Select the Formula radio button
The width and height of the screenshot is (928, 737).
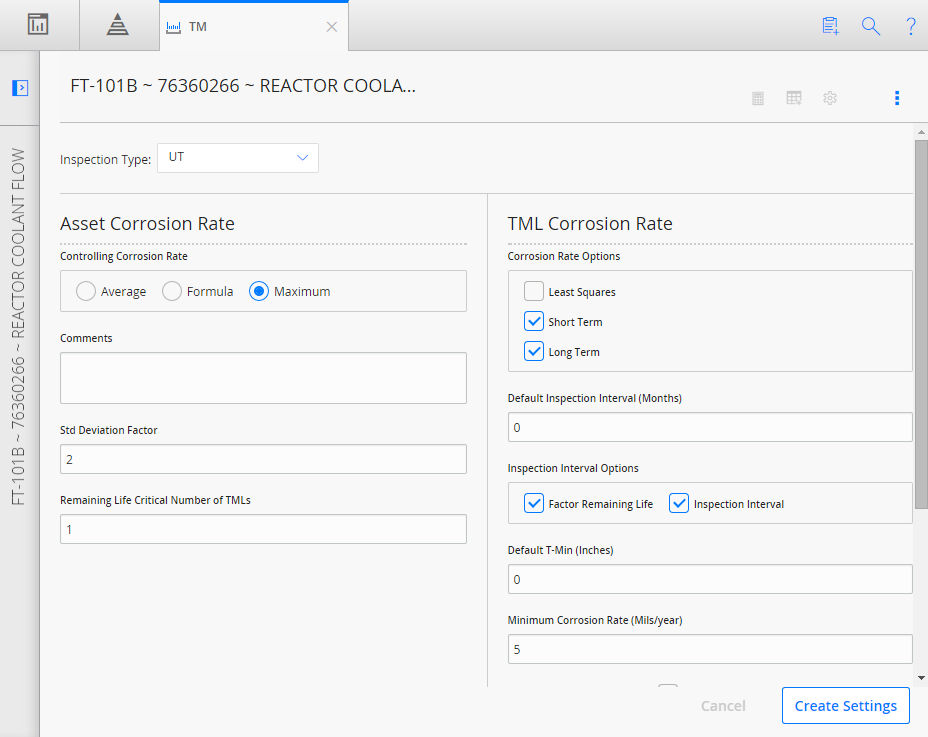(172, 291)
